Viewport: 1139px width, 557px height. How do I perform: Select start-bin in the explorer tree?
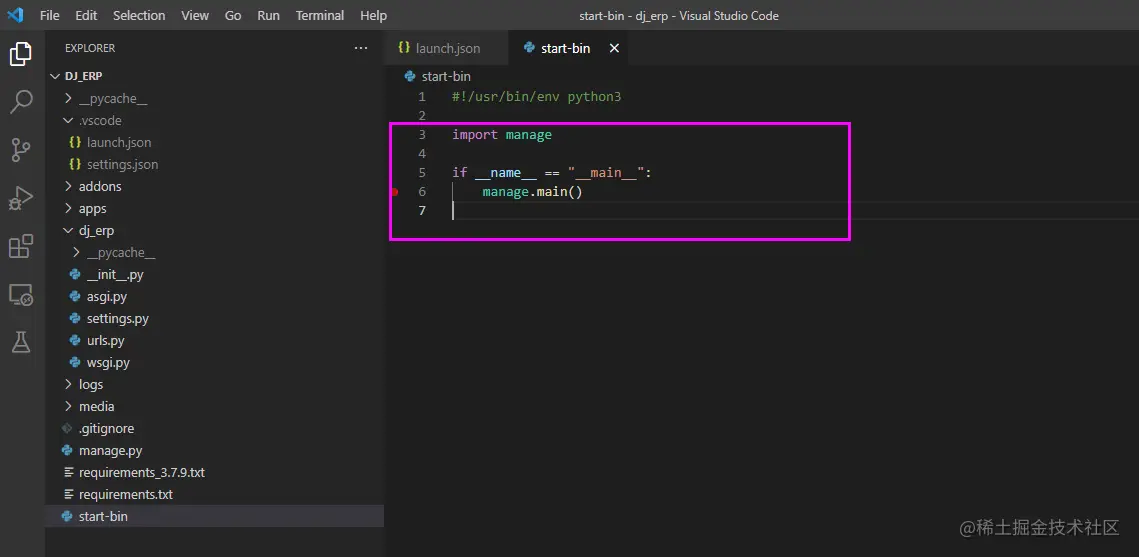(x=215, y=516)
